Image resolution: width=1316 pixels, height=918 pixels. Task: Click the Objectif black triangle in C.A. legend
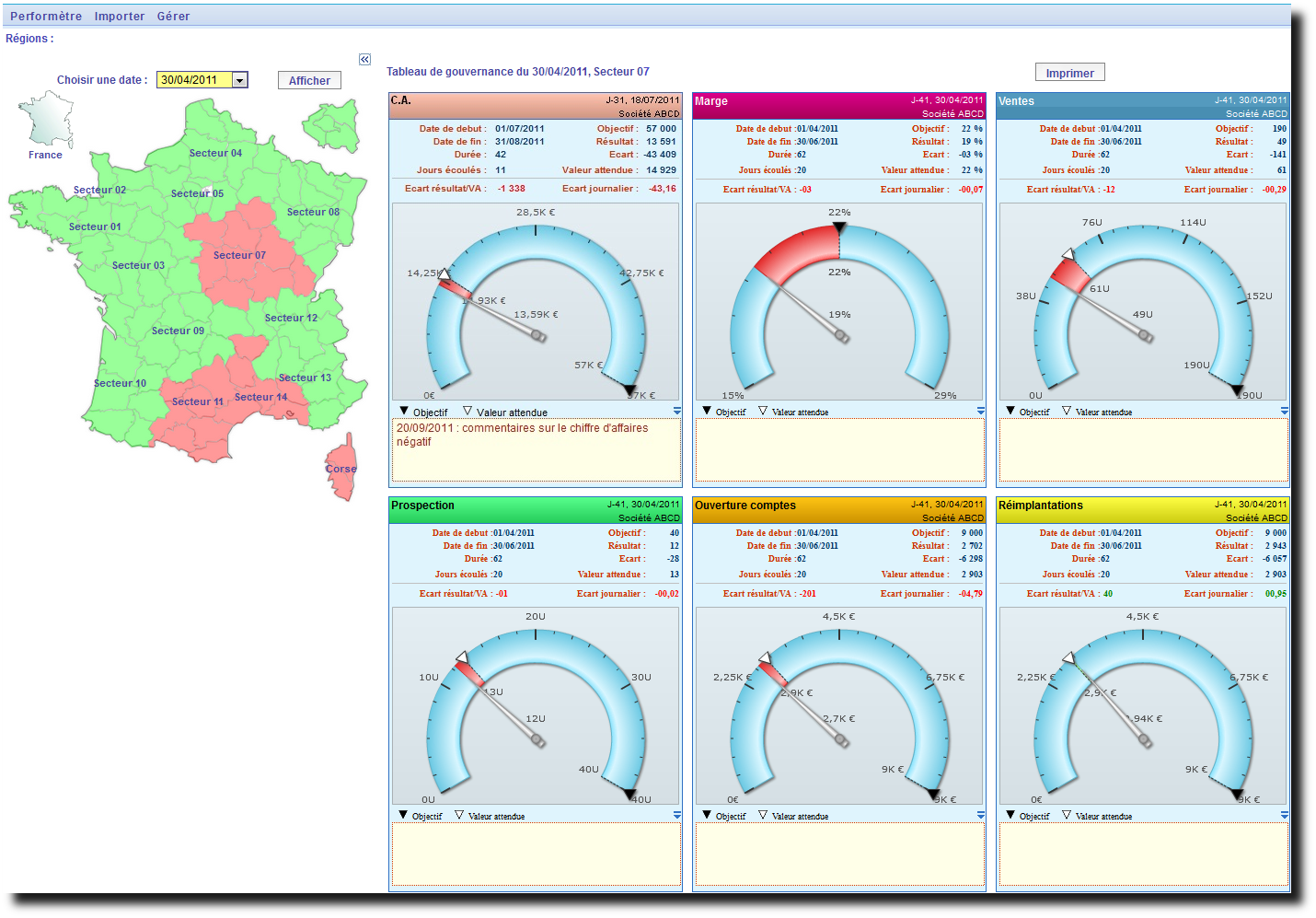[x=404, y=411]
